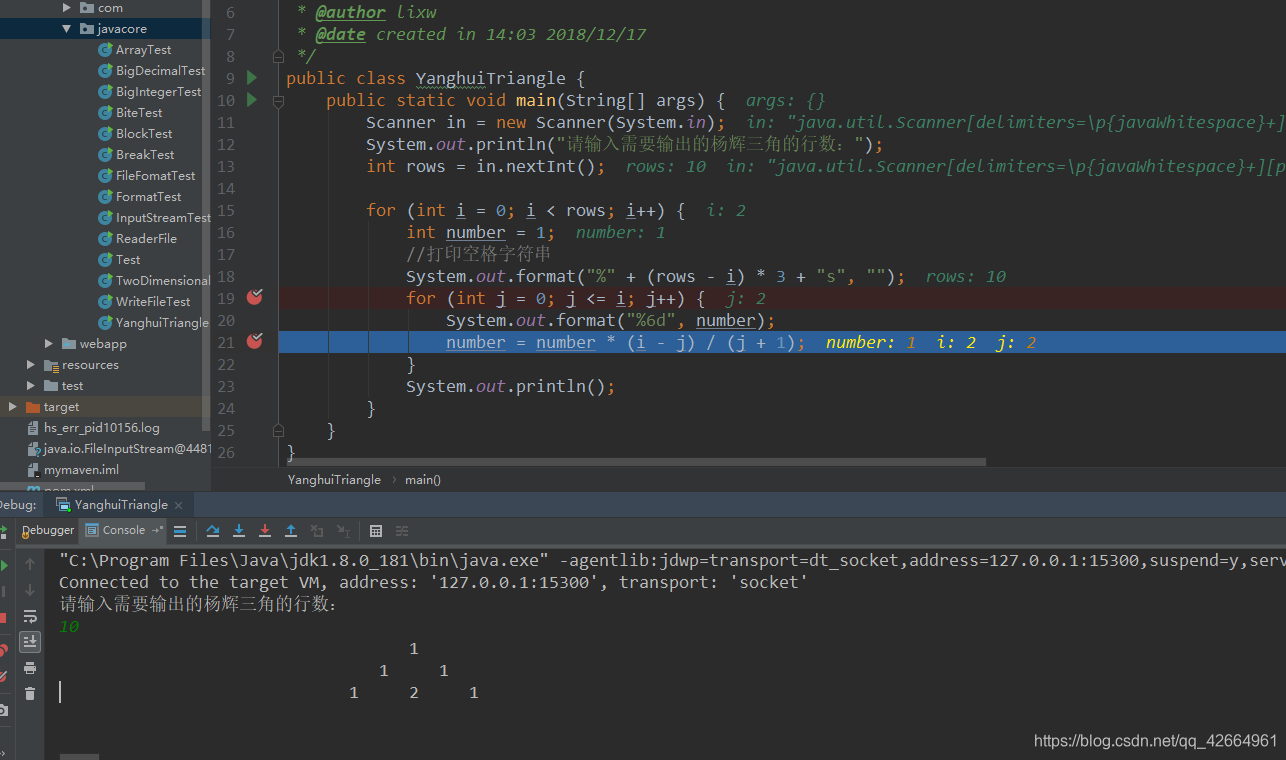The height and width of the screenshot is (760, 1286).
Task: Open BigDecimalTest in project tree
Action: pos(160,71)
